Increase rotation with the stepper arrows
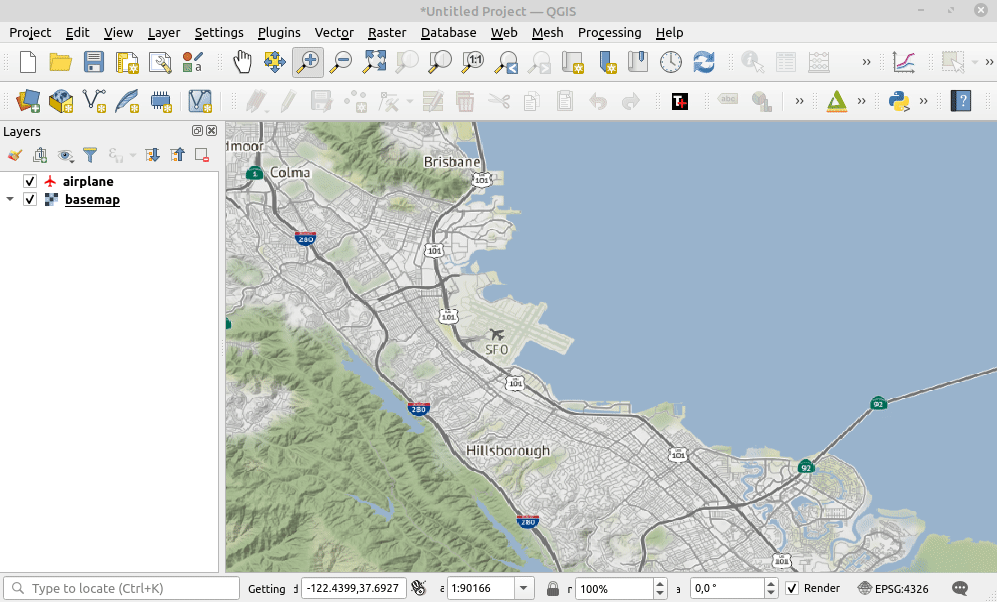Screen dimensions: 997x602 [x=771, y=584]
